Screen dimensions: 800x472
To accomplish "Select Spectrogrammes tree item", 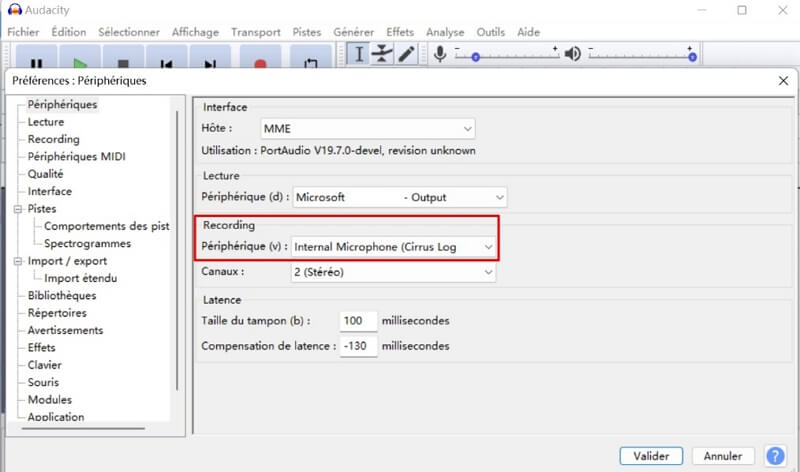I will point(87,243).
